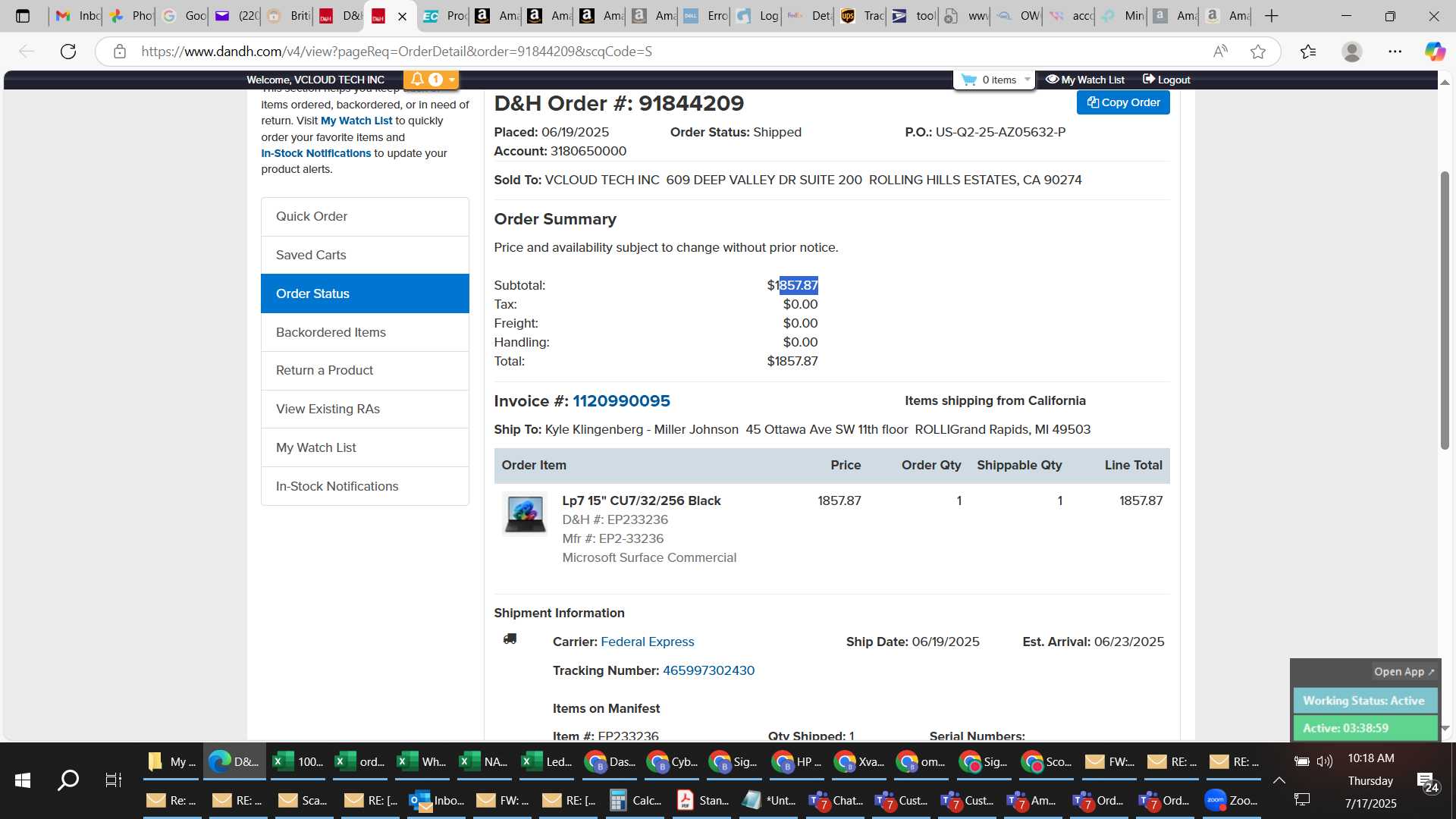The image size is (1456, 819).
Task: Click the In-Stock Notifications text link
Action: pyautogui.click(x=316, y=153)
